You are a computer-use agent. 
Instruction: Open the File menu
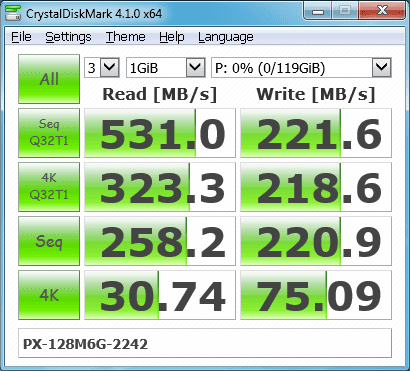pos(21,37)
